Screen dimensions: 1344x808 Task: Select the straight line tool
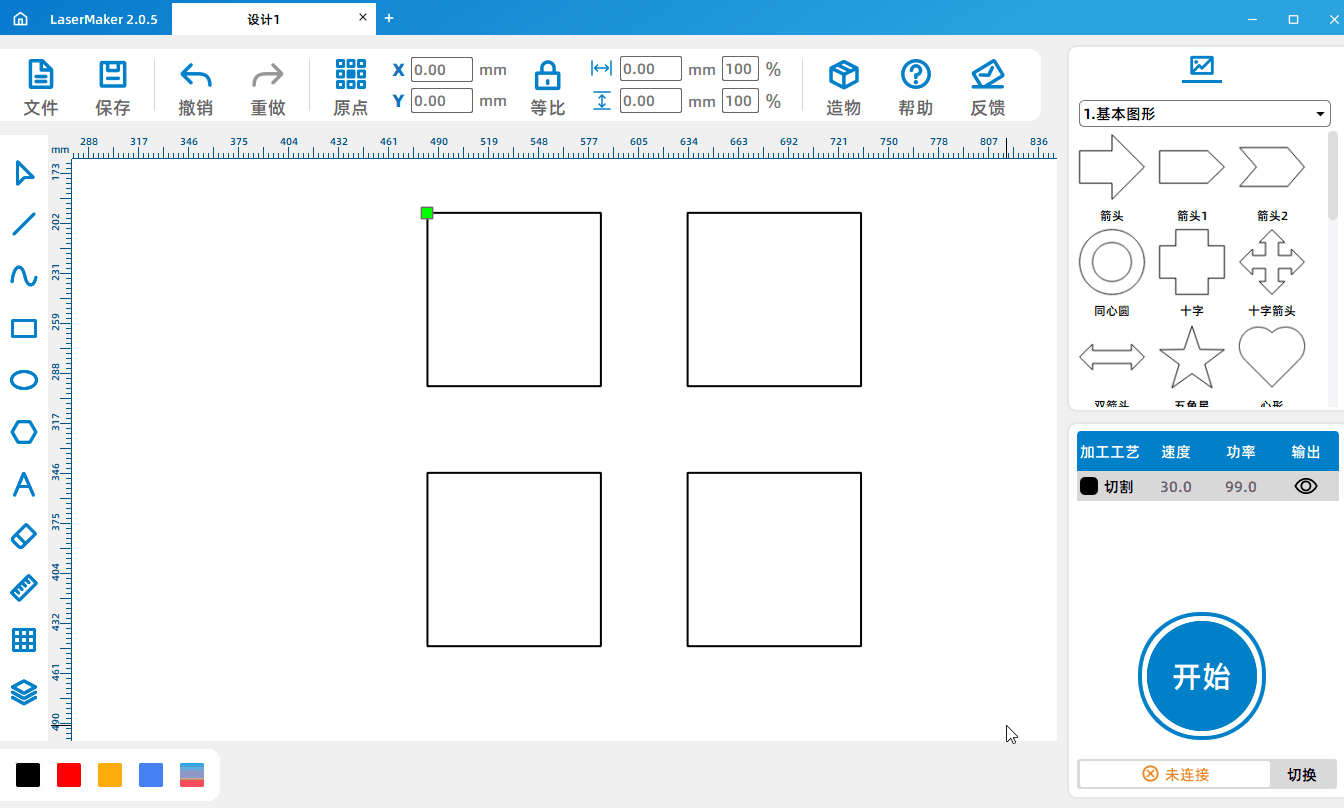pyautogui.click(x=24, y=224)
